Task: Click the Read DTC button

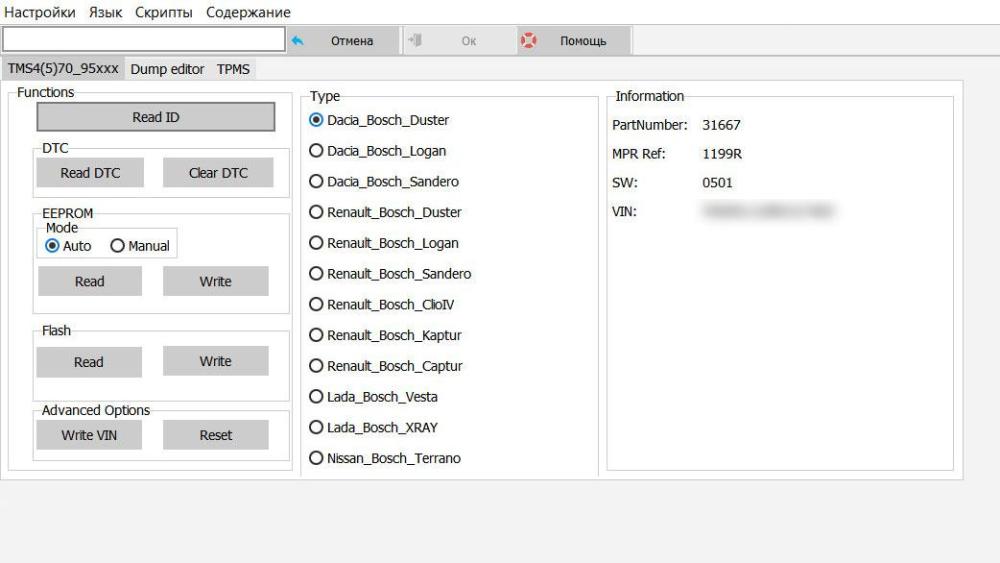Action: click(90, 173)
